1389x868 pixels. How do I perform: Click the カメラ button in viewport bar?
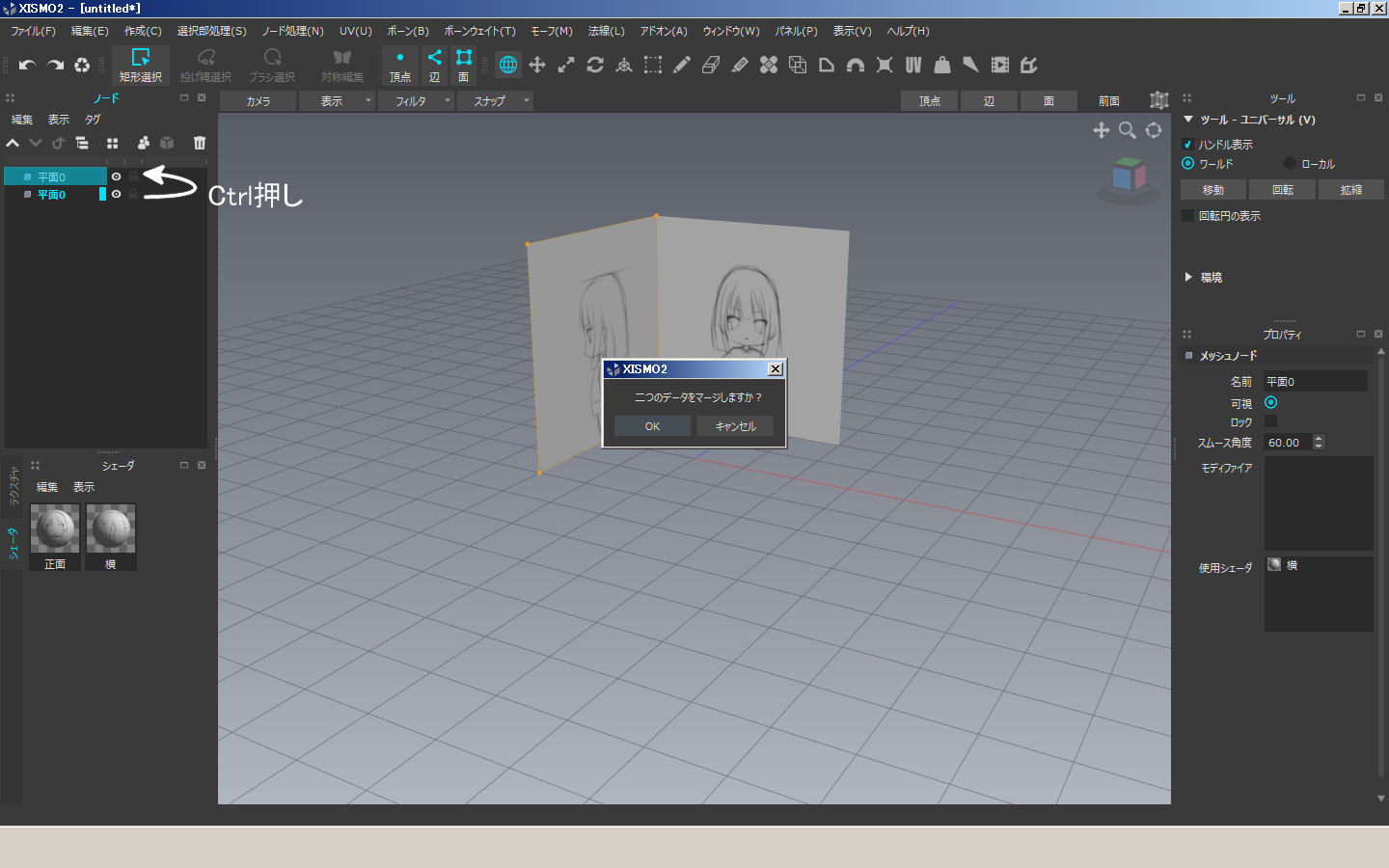[x=258, y=100]
